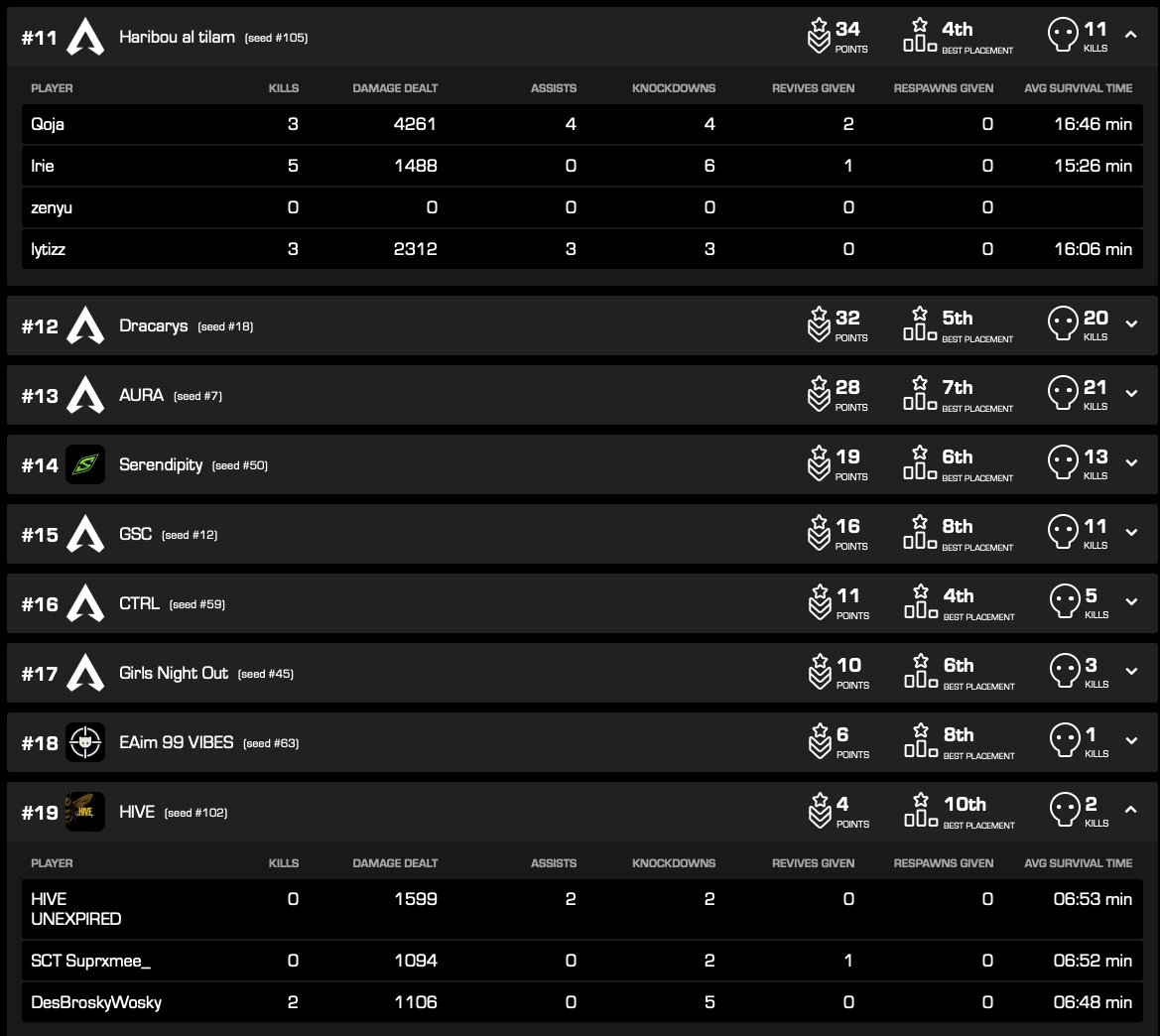Expand EAim 99 VIBES team row
The height and width of the screenshot is (1036, 1160).
click(x=1131, y=740)
